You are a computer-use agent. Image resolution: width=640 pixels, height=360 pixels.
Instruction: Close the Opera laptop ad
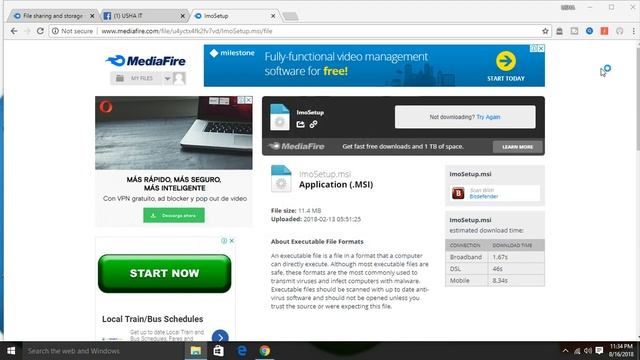[249, 100]
